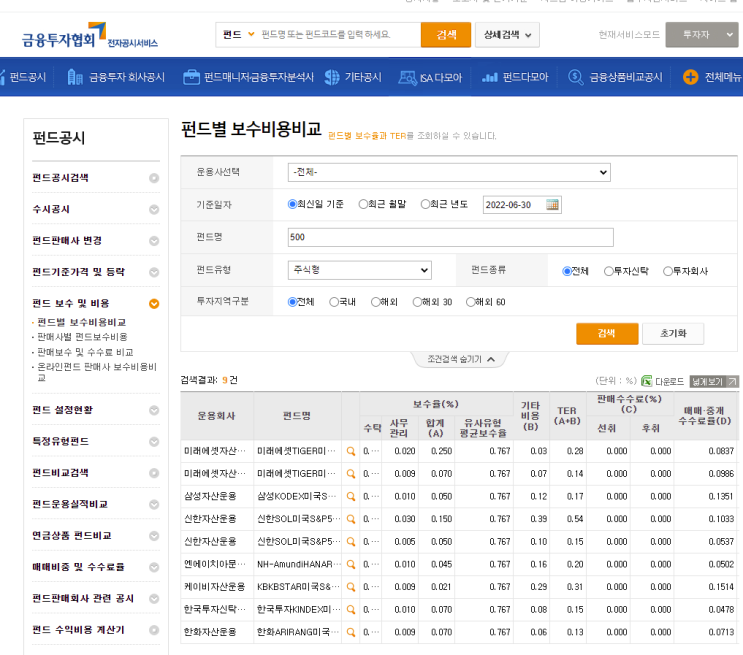Click the 넓게보기 widen view icon
Image resolution: width=743 pixels, height=655 pixels.
[714, 381]
